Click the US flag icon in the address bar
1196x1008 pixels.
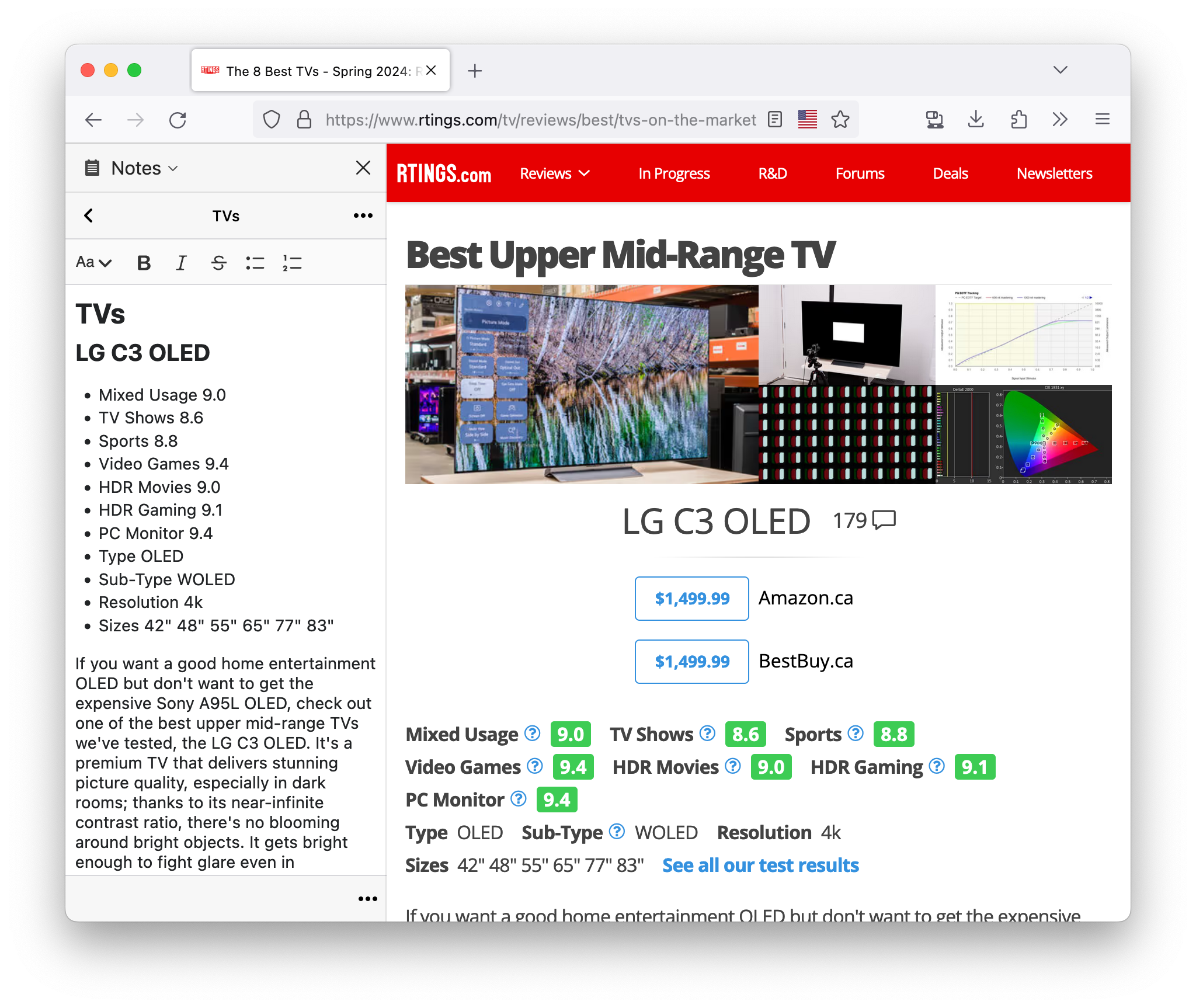click(x=807, y=119)
